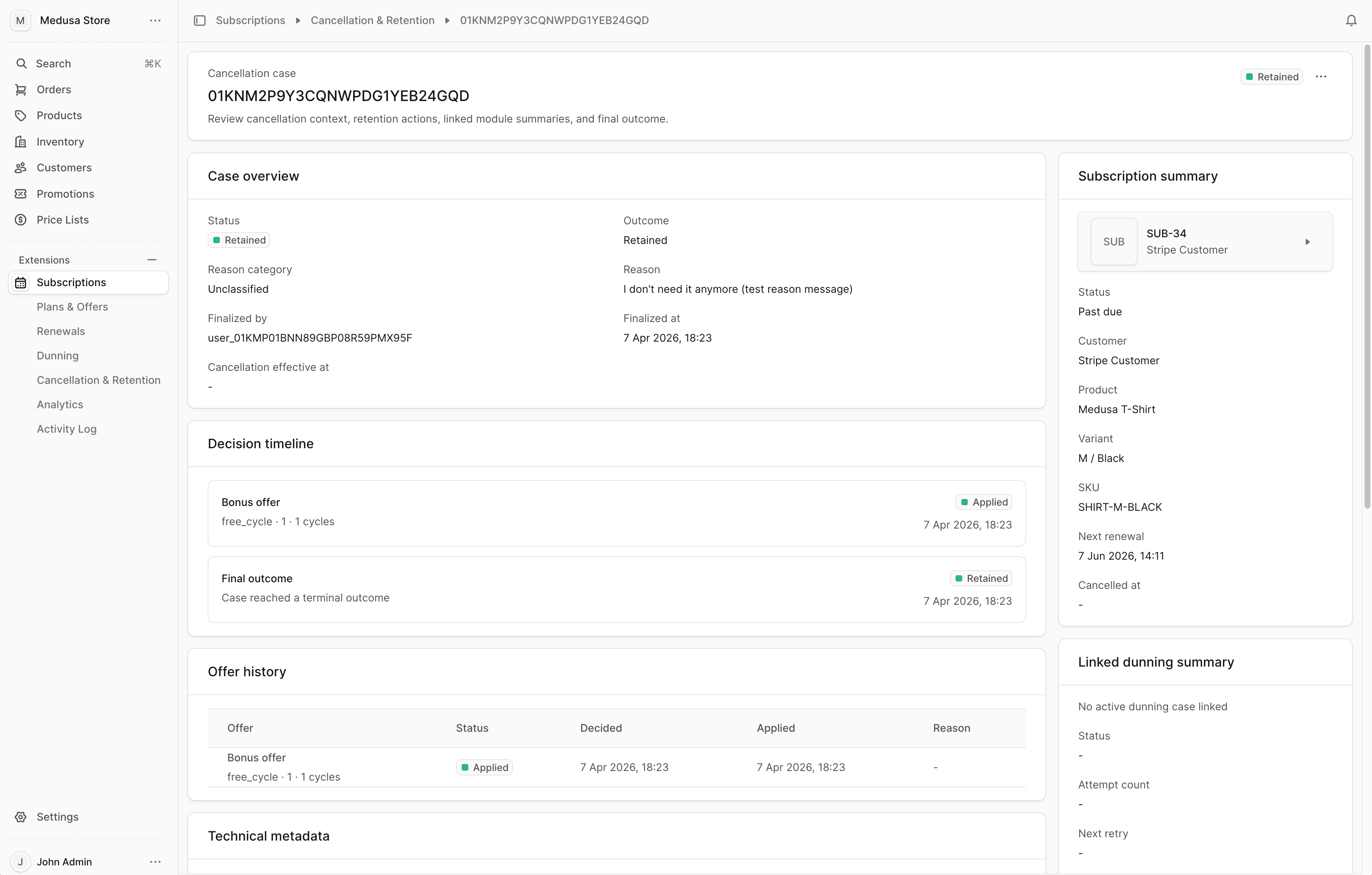Open Customers via people icon
The image size is (1372, 875).
pyautogui.click(x=21, y=167)
